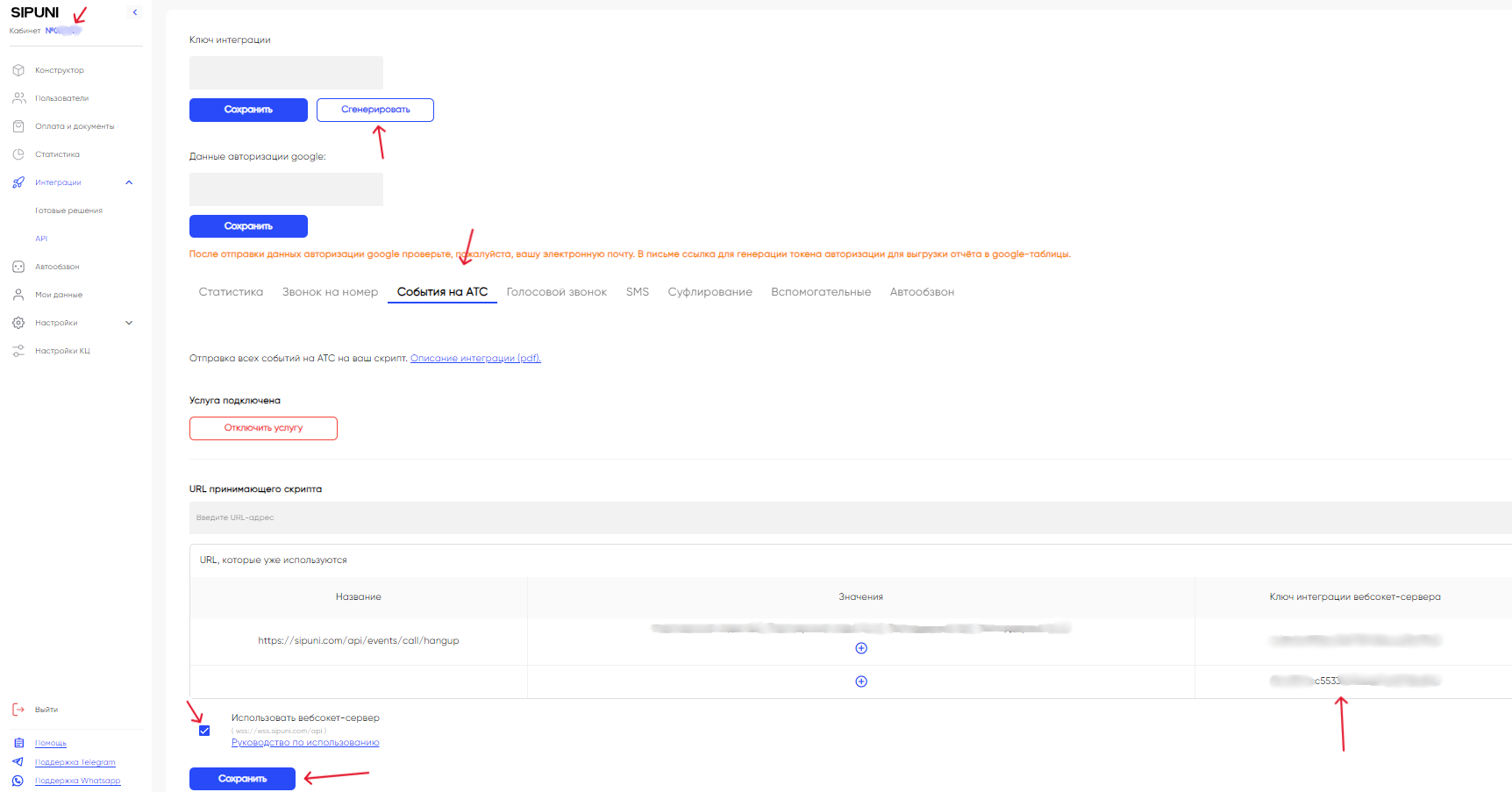Image resolution: width=1512 pixels, height=792 pixels.
Task: Open the Звонок на номер tab
Action: click(x=330, y=292)
